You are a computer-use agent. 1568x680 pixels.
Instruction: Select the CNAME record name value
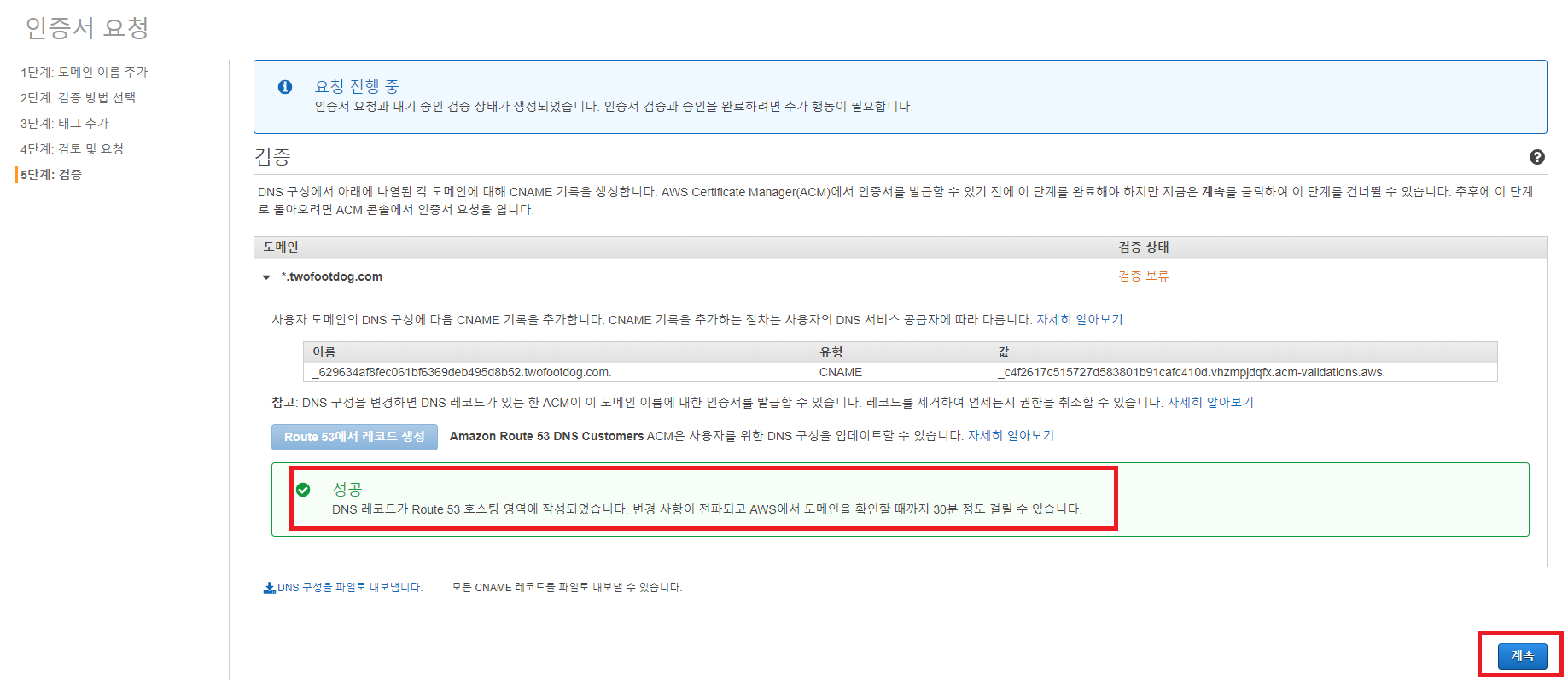pyautogui.click(x=462, y=373)
